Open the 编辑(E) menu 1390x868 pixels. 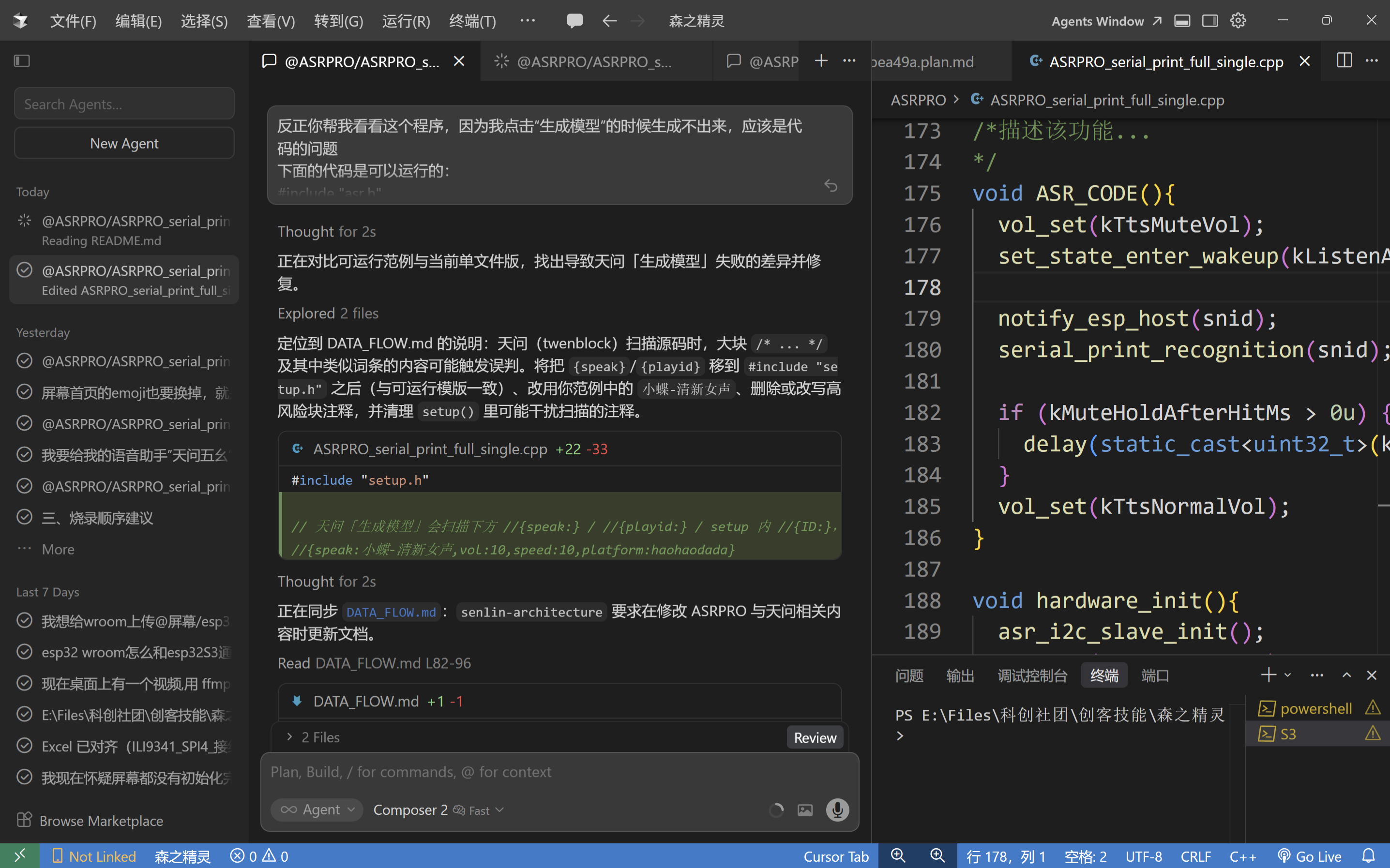pyautogui.click(x=138, y=21)
